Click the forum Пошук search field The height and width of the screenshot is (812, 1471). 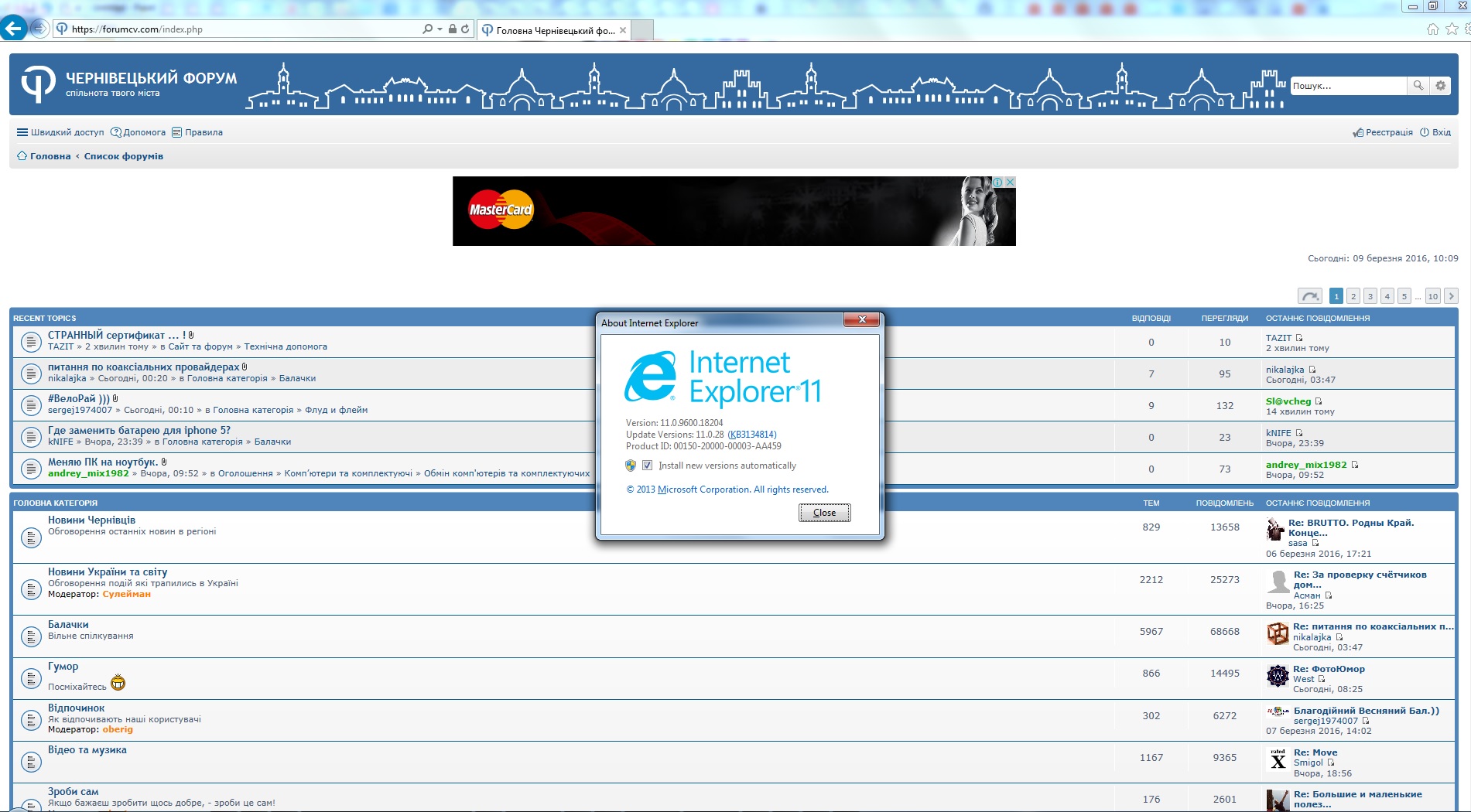[1348, 86]
